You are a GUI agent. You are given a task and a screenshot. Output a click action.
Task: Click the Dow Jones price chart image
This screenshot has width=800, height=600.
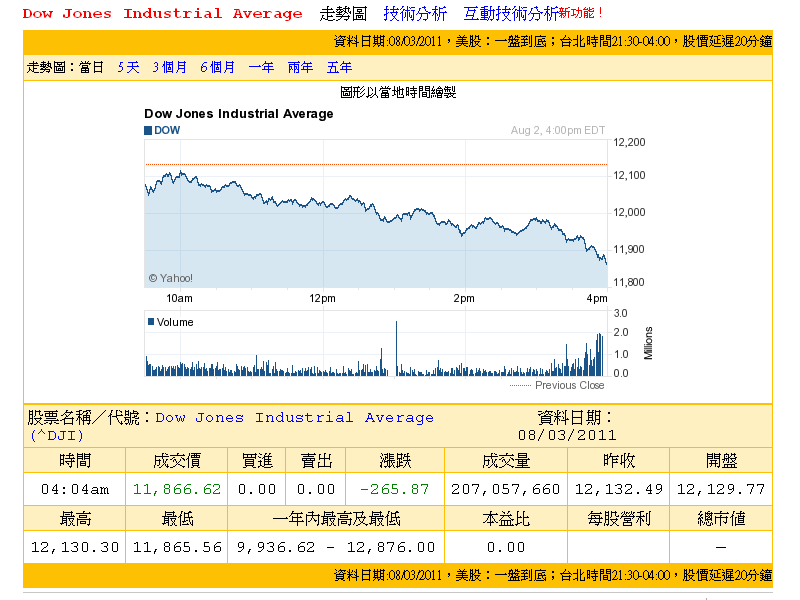[x=376, y=213]
